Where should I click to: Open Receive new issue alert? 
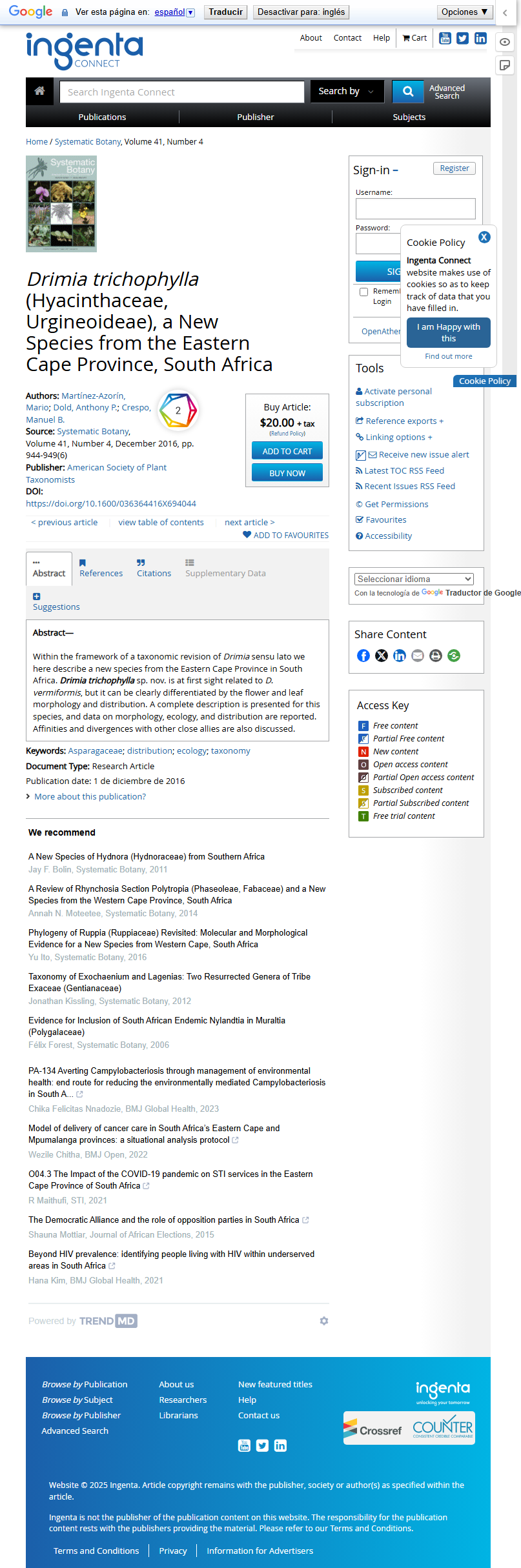(x=418, y=454)
